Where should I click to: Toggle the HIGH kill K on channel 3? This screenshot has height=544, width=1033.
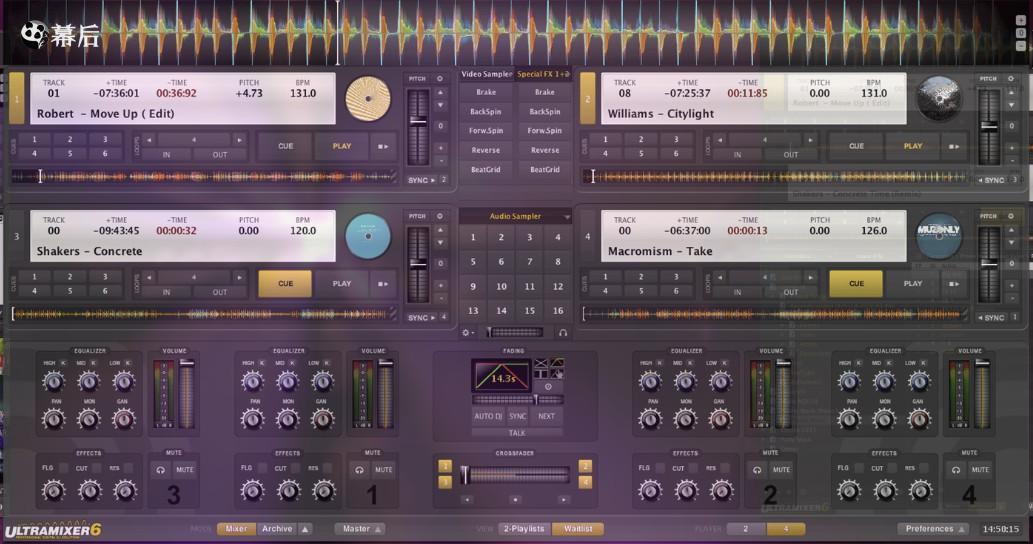pyautogui.click(x=63, y=363)
